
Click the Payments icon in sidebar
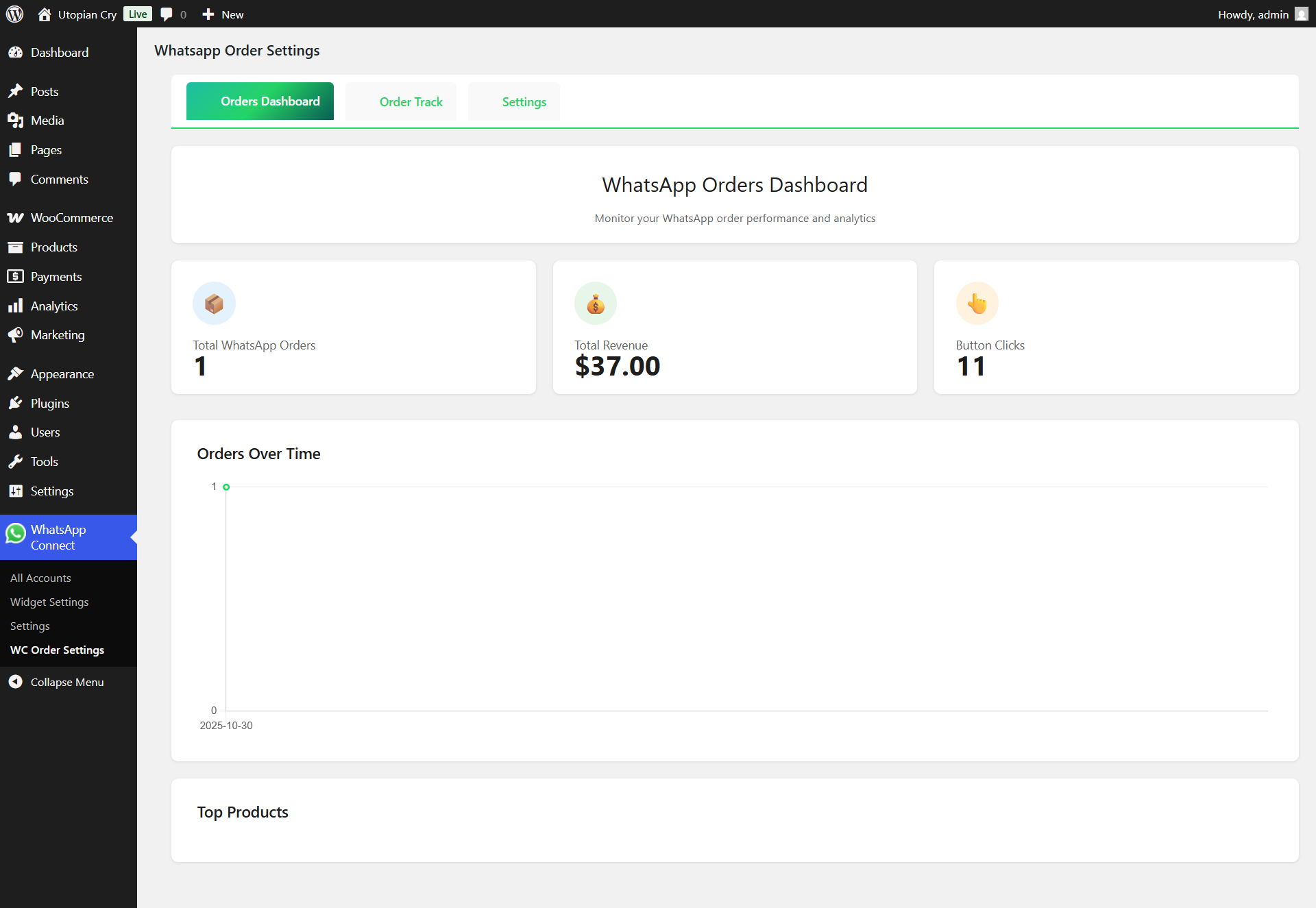click(x=16, y=276)
